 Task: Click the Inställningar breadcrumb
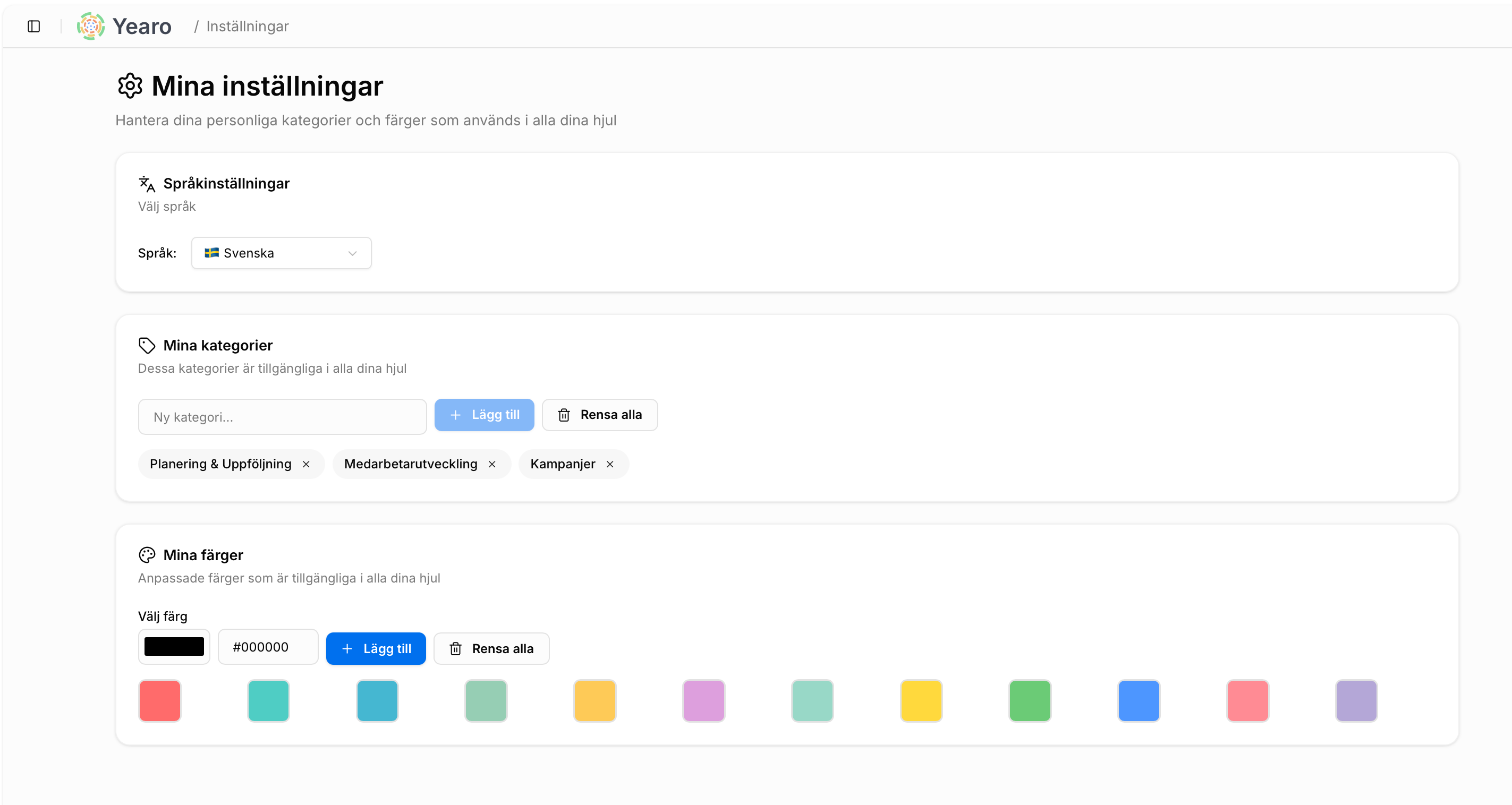pyautogui.click(x=247, y=27)
